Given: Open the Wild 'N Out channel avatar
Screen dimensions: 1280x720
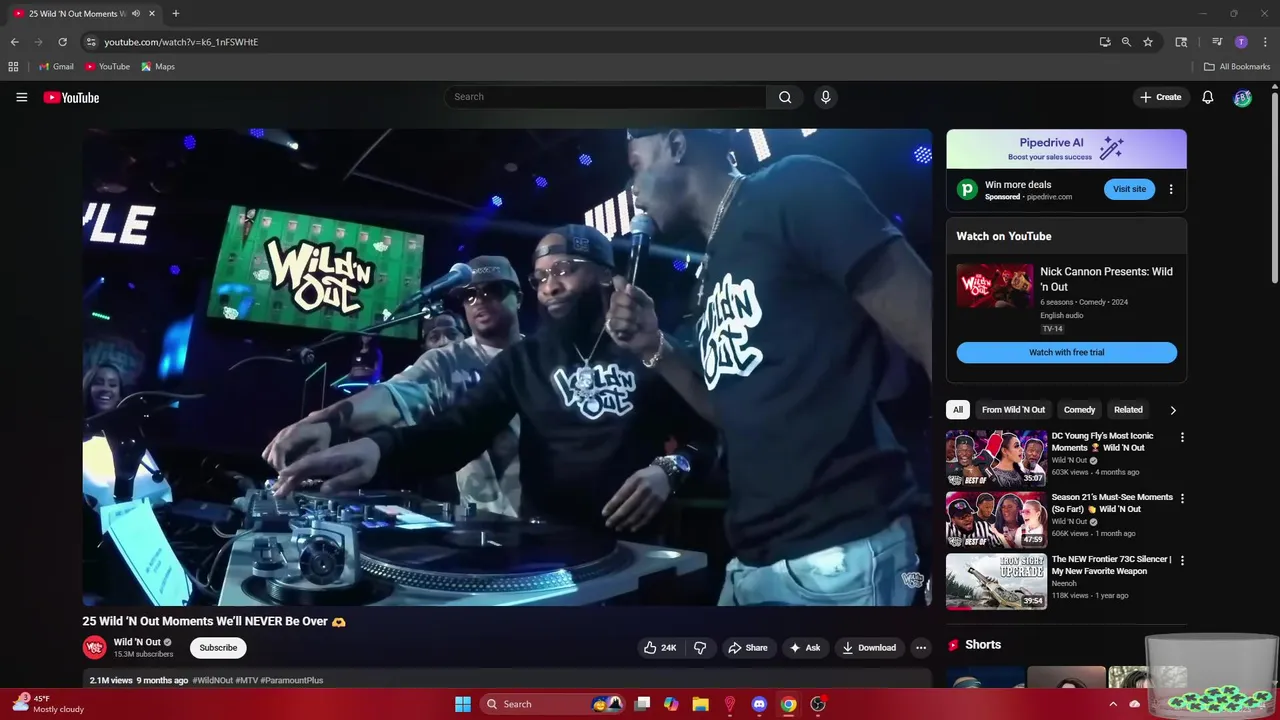Looking at the screenshot, I should point(94,647).
